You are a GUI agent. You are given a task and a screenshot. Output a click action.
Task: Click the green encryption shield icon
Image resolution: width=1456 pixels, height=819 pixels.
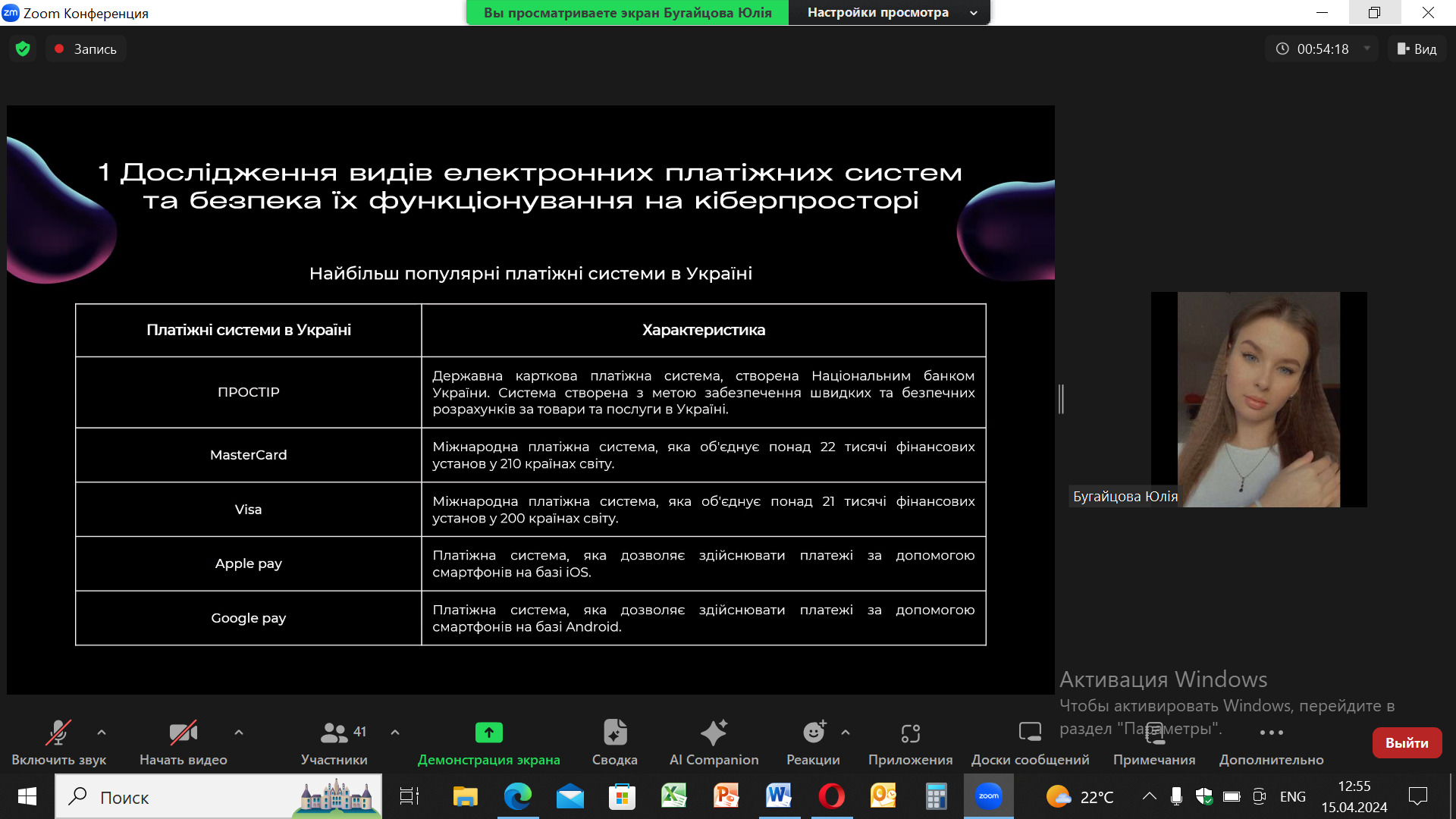coord(23,49)
